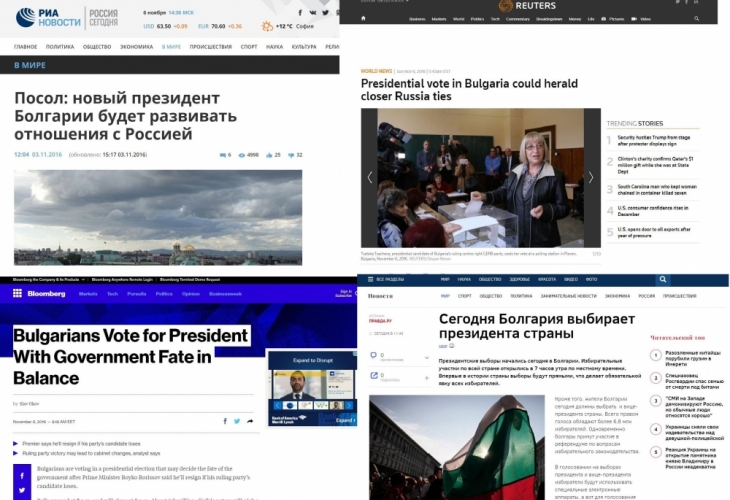The width and height of the screenshot is (730, 500).
Task: Click Bloomberg Anywhere Remote Login link
Action: [x=122, y=280]
